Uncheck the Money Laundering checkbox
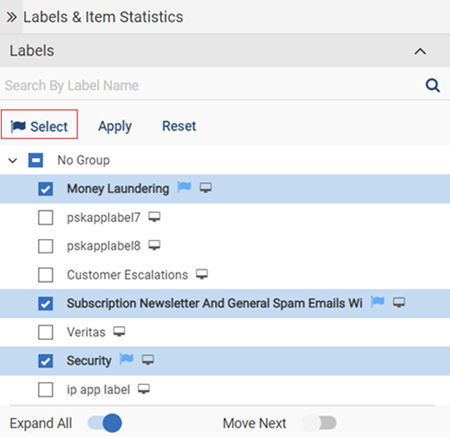The image size is (450, 437). 45,189
